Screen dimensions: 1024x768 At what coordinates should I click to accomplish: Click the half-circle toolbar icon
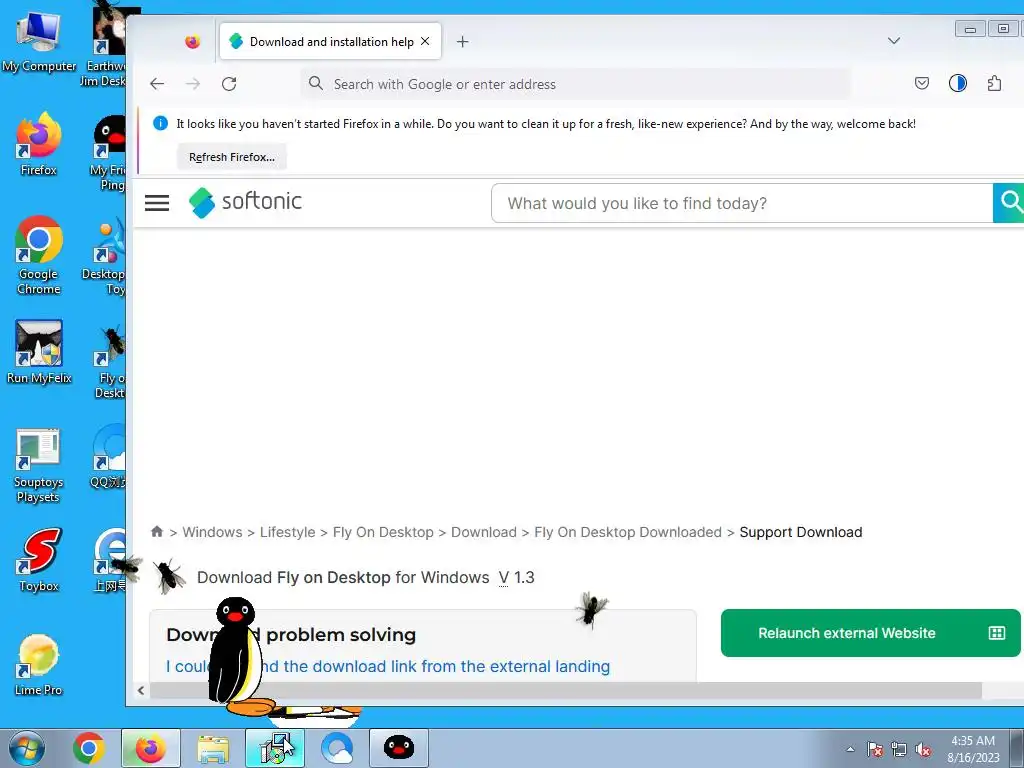(957, 84)
